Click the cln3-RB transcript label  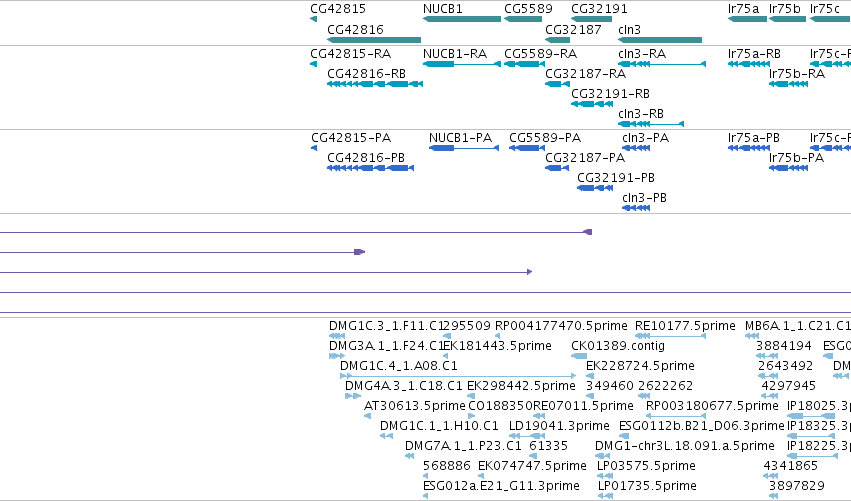[x=641, y=114]
